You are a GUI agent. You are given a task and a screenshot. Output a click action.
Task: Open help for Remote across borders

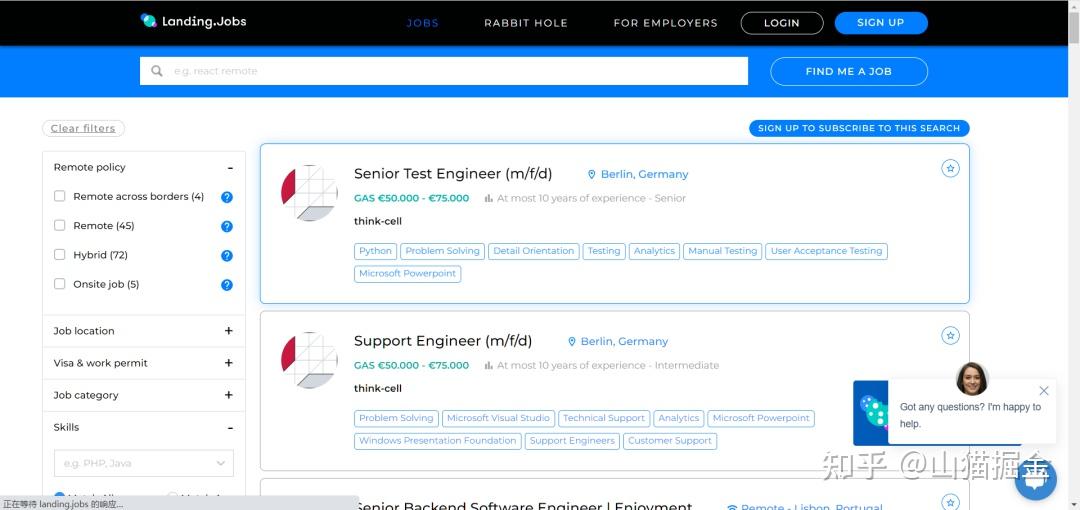click(x=227, y=197)
